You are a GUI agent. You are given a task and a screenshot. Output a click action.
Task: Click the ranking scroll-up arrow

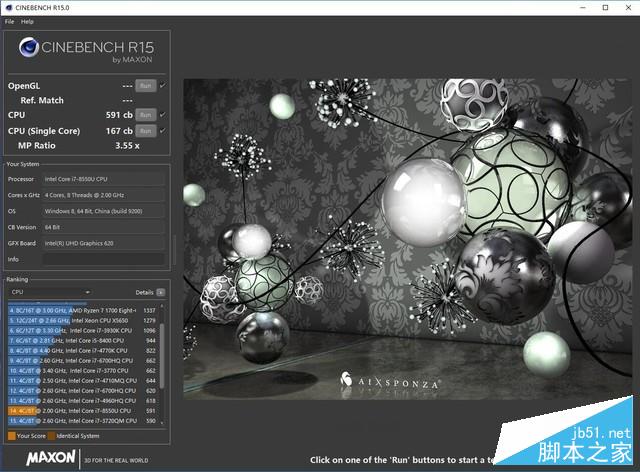(162, 305)
